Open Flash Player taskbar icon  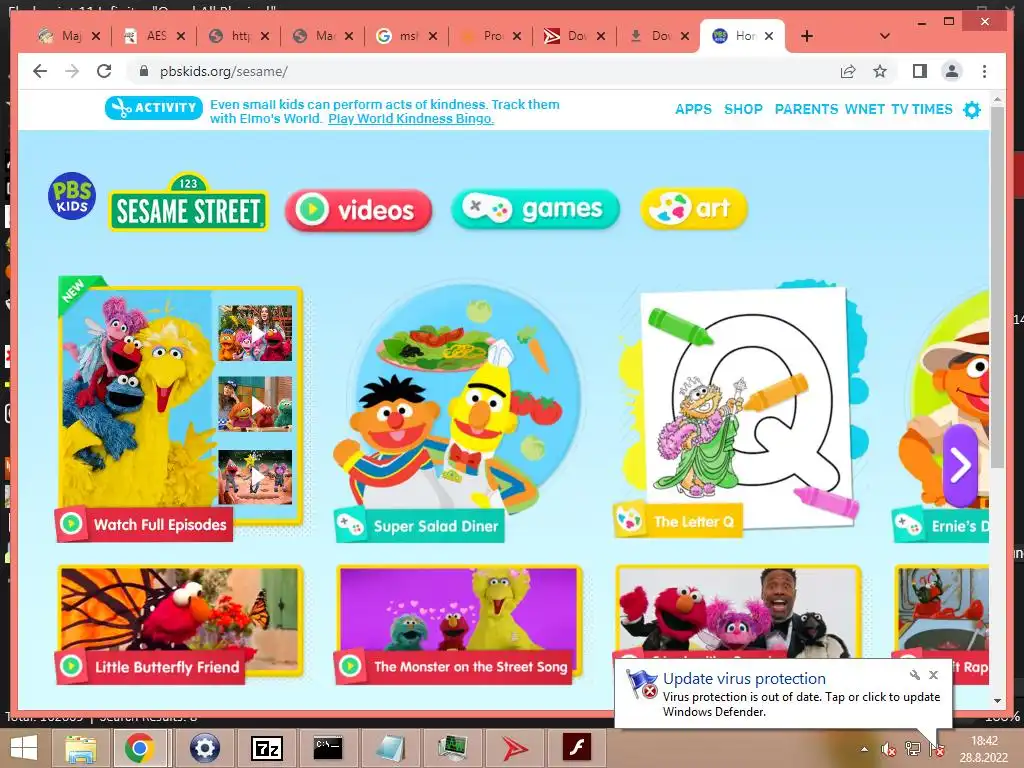click(x=577, y=748)
